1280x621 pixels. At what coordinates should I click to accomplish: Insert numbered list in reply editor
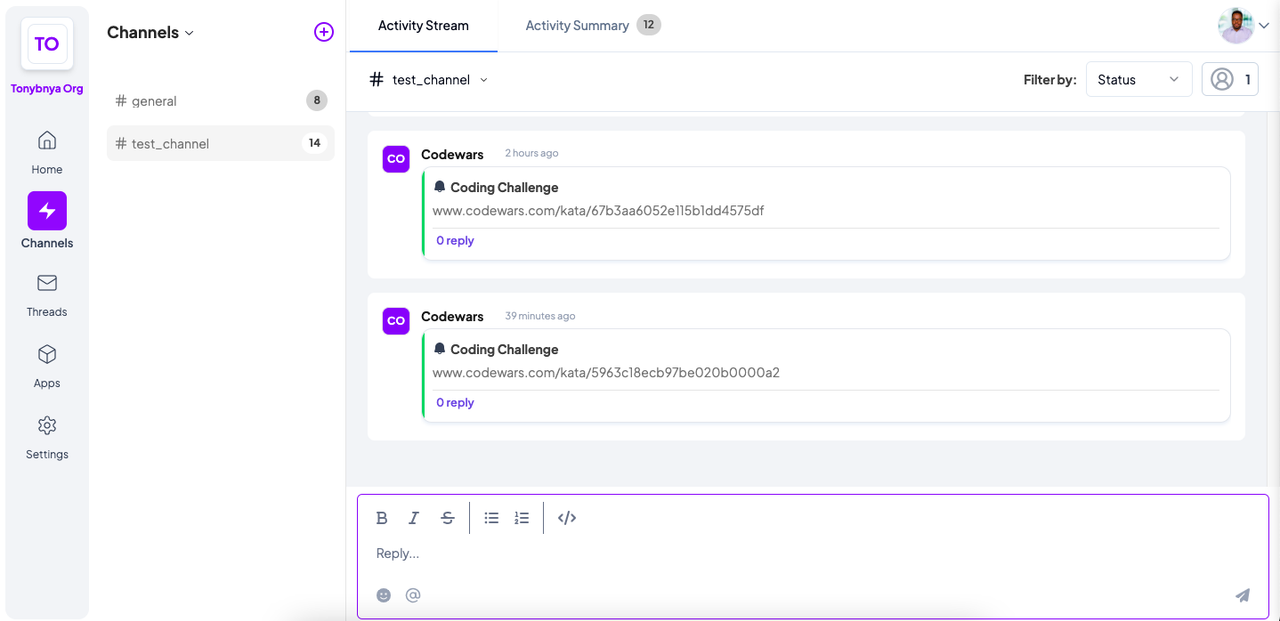coord(522,518)
